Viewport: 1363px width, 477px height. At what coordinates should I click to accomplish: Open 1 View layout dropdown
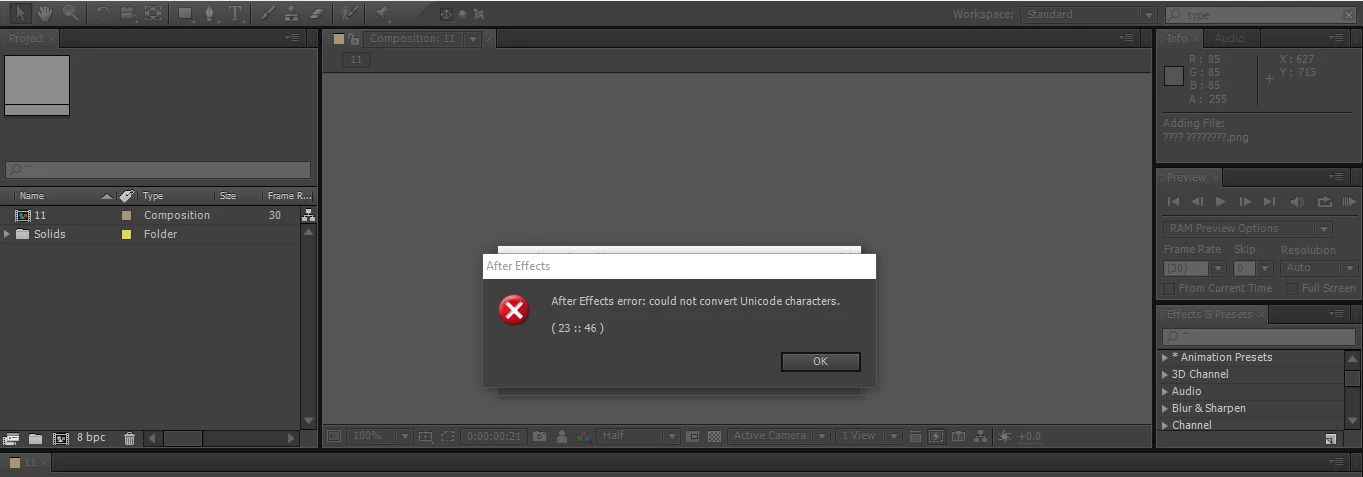869,436
